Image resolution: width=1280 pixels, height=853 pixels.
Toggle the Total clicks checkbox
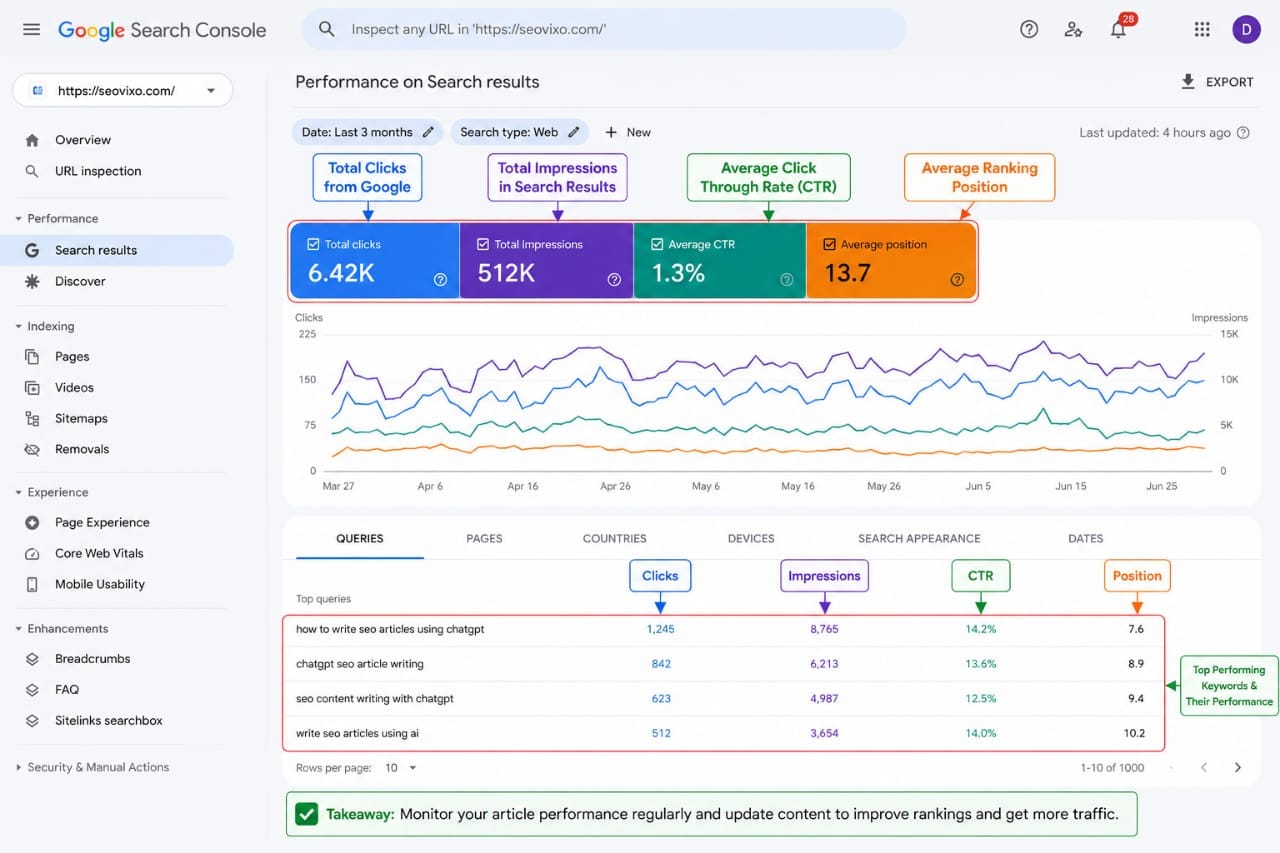click(313, 244)
